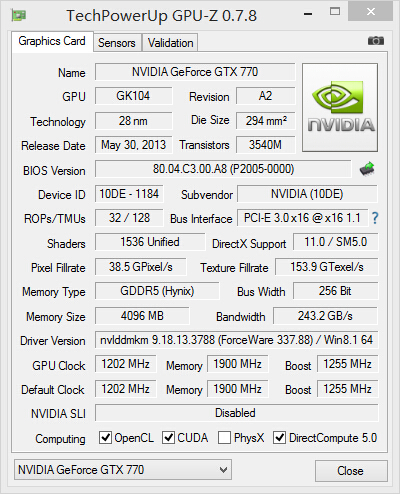
Task: Click the Bus Interface question mark
Action: point(375,218)
